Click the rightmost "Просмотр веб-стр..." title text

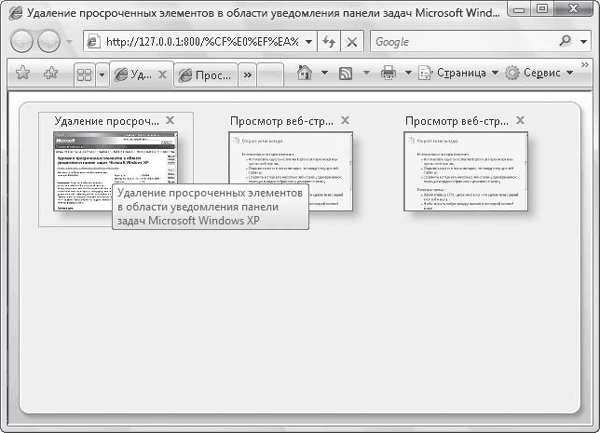pos(457,121)
